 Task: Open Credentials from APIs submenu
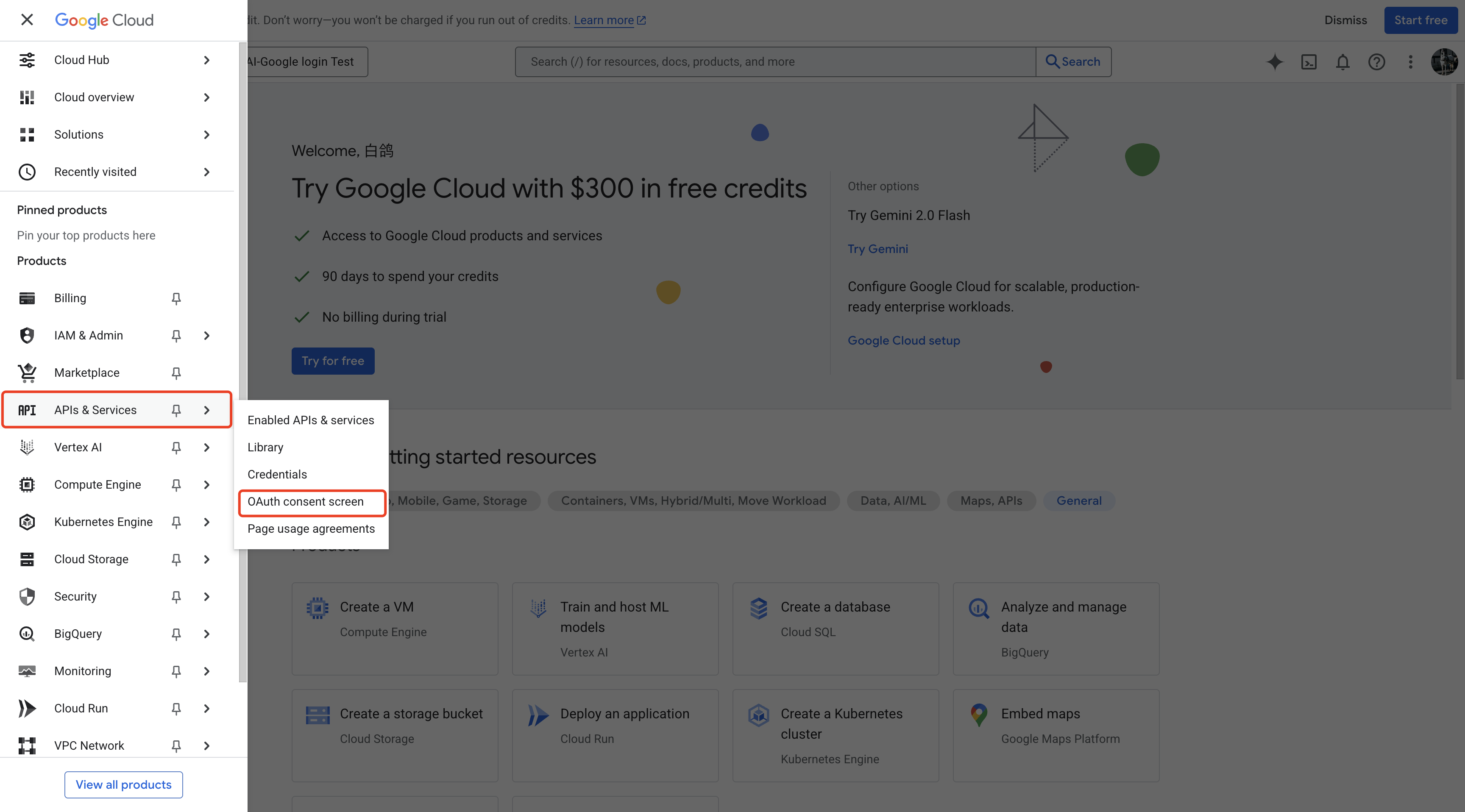277,474
